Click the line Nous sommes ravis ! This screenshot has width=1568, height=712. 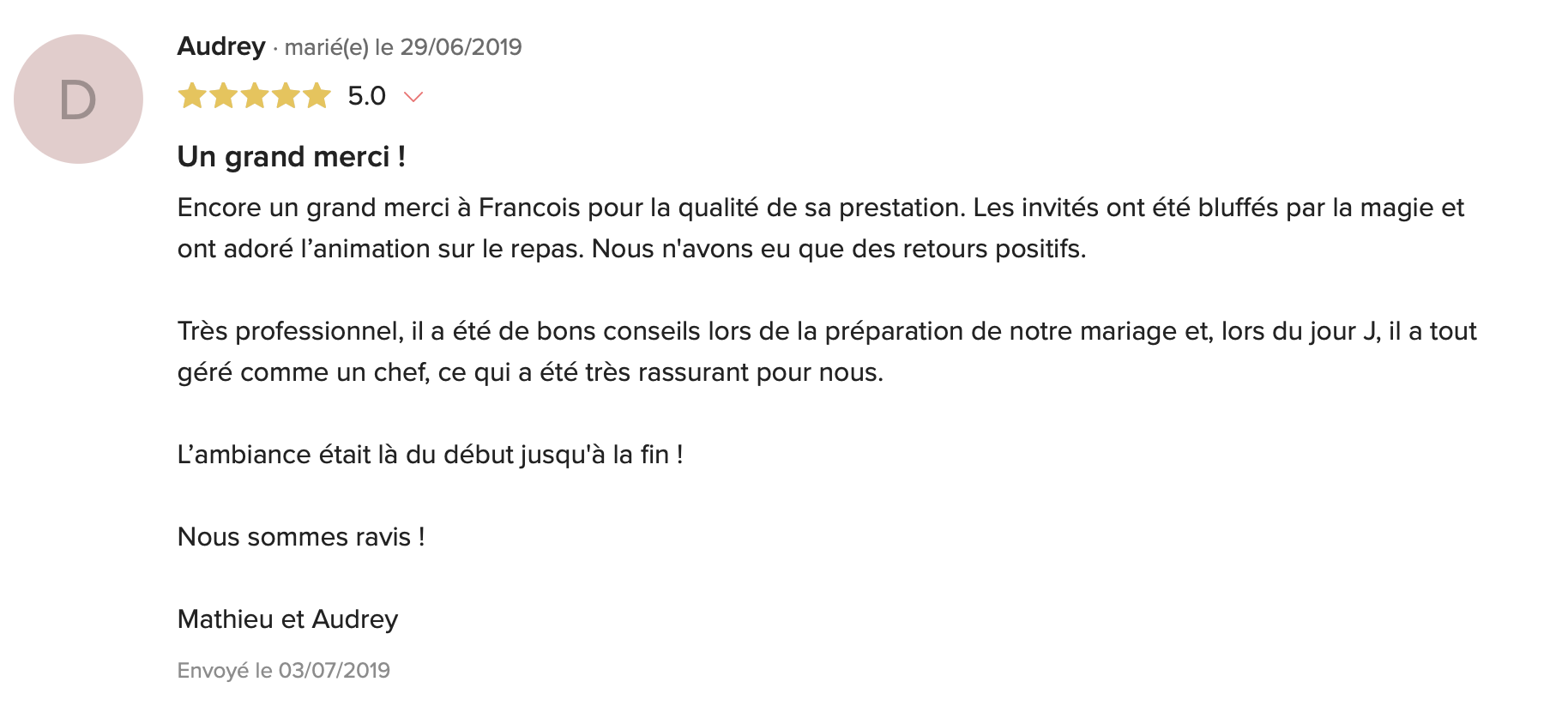(301, 537)
